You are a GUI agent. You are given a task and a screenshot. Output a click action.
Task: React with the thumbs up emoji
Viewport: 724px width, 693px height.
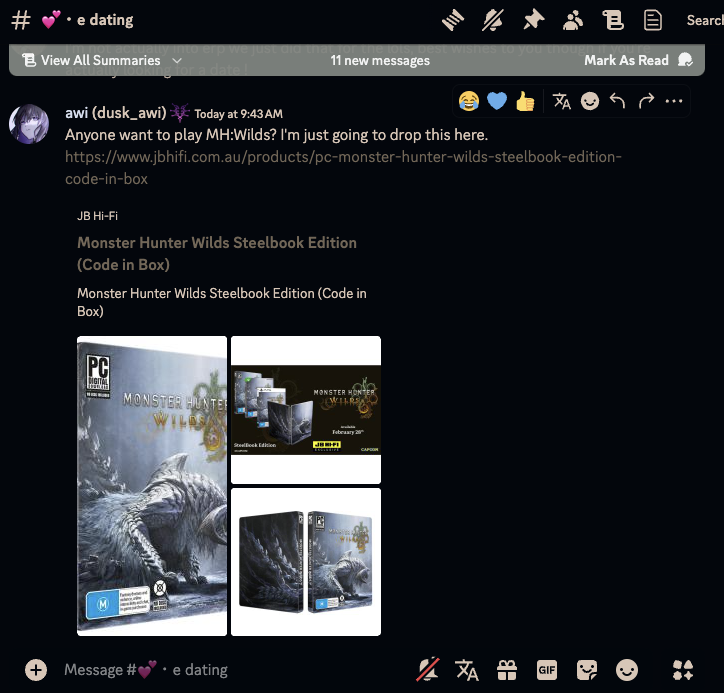click(525, 101)
